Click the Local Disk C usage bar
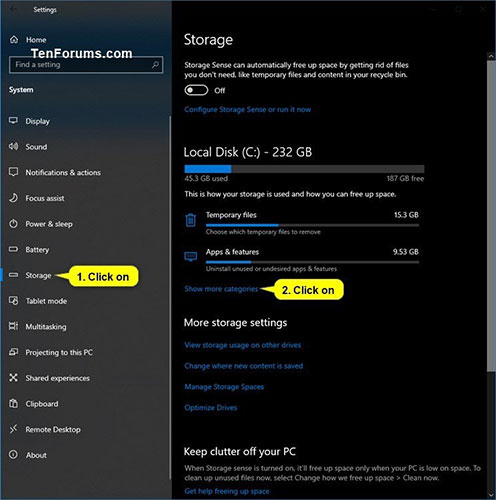The width and height of the screenshot is (496, 500). click(x=304, y=169)
